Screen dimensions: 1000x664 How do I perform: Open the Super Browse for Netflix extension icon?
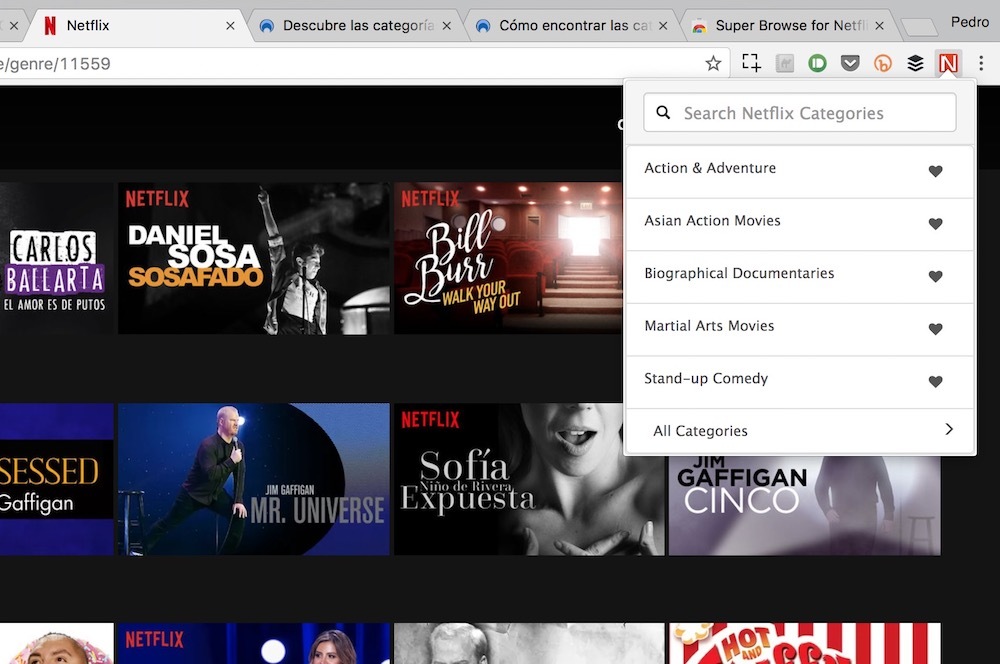[947, 62]
